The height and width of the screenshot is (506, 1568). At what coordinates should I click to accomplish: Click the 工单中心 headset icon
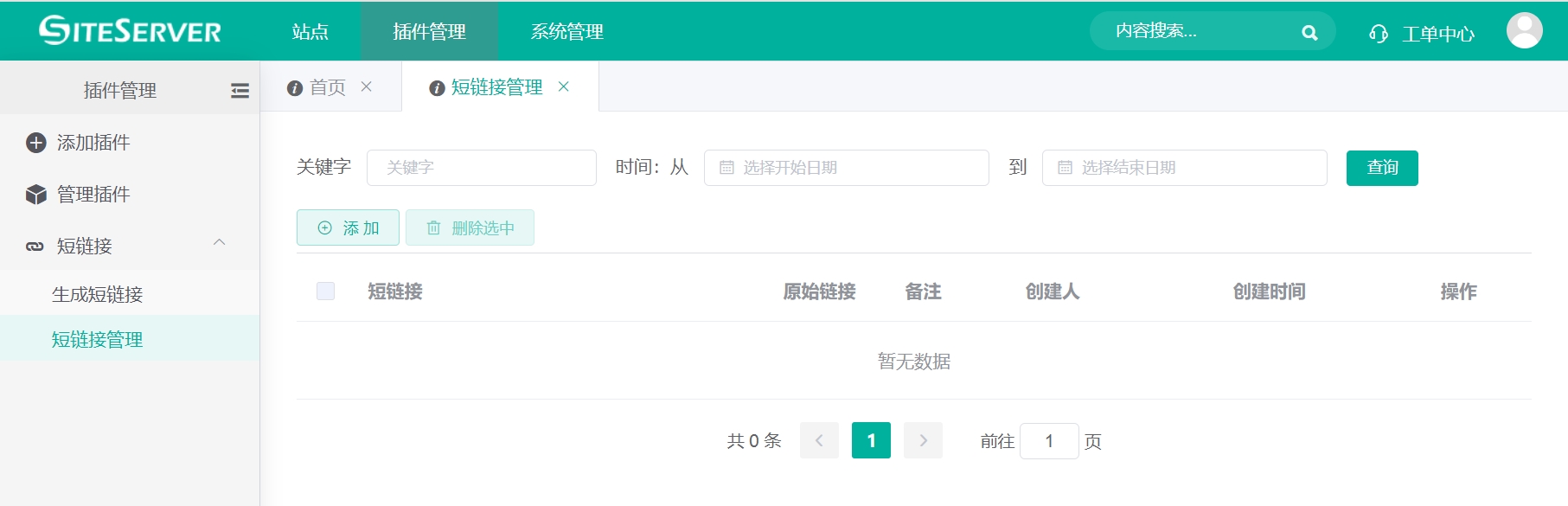1379,34
